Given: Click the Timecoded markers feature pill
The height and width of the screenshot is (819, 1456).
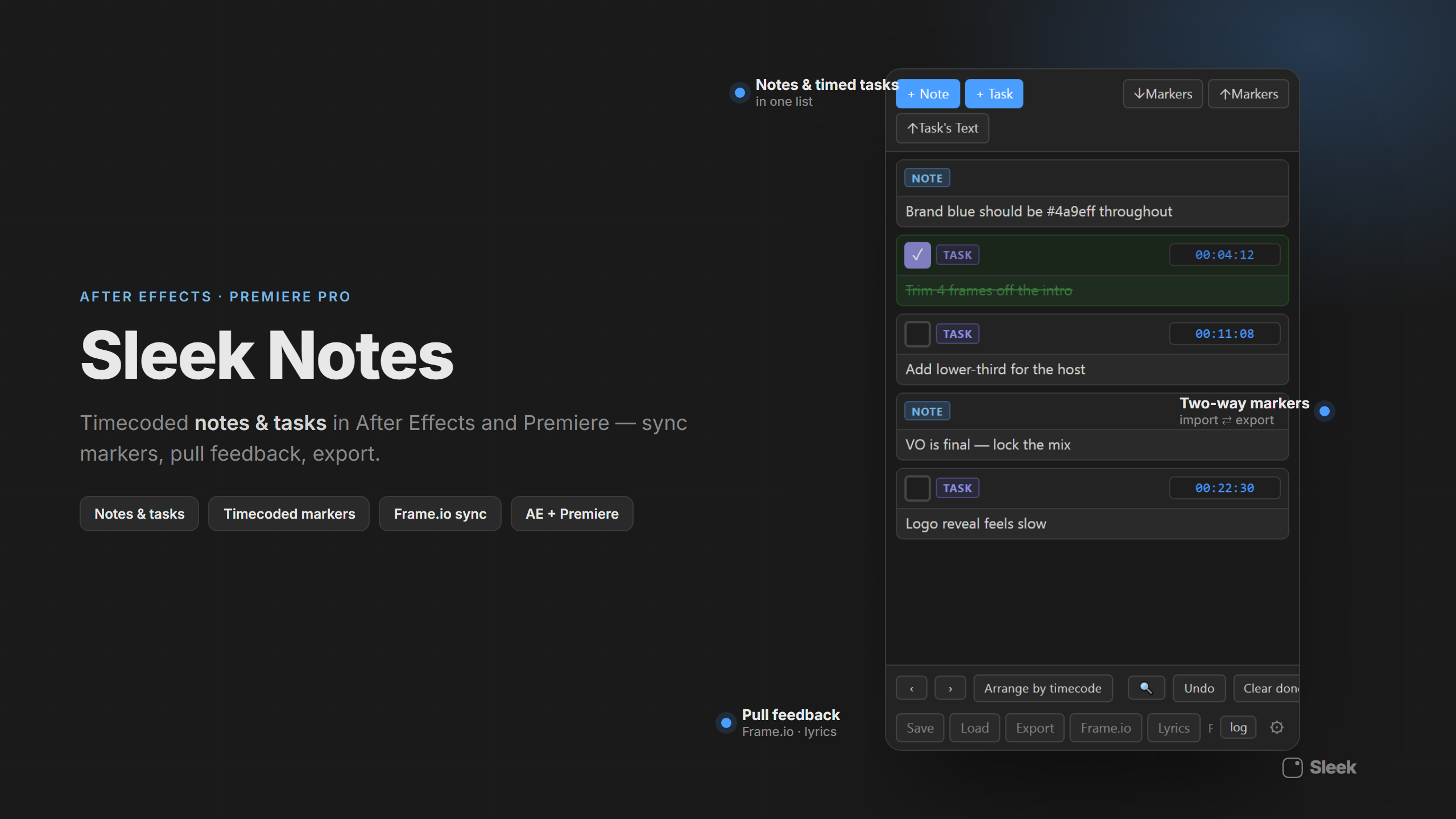Looking at the screenshot, I should (x=289, y=514).
